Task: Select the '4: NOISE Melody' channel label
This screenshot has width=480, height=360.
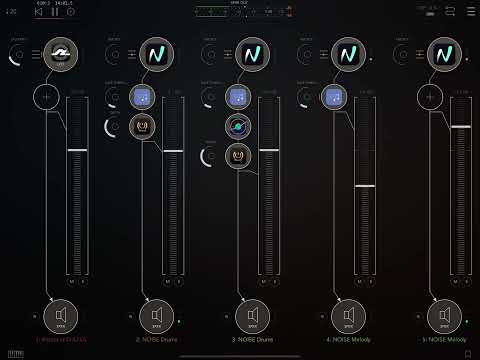Action: pyautogui.click(x=348, y=340)
